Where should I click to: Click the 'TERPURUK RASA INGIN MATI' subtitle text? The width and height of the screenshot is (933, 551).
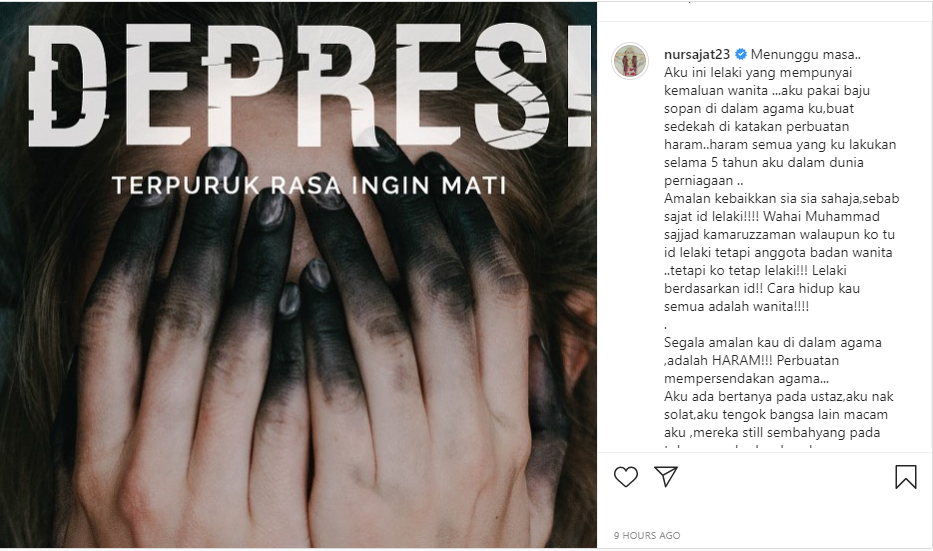(309, 185)
